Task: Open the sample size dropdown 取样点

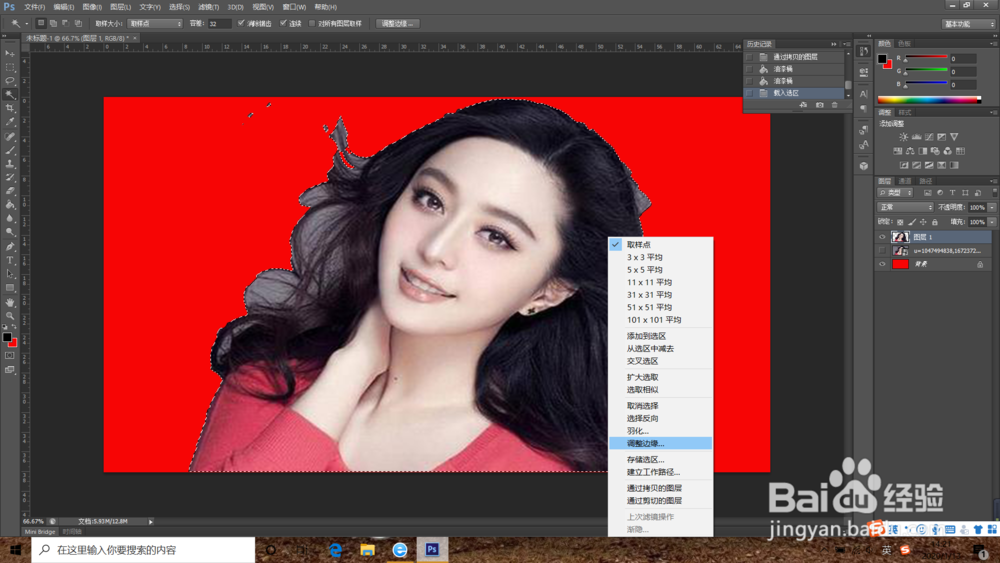Action: 155,24
